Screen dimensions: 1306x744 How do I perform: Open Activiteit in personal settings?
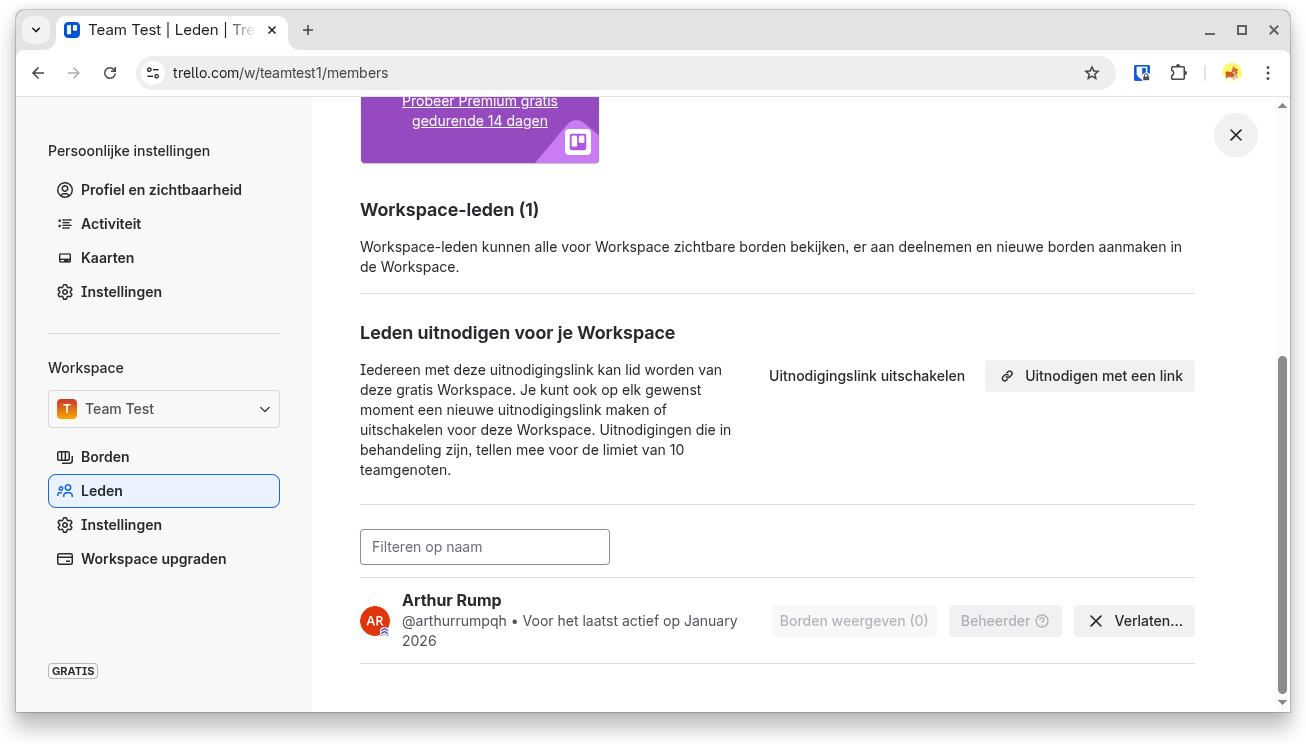point(110,224)
